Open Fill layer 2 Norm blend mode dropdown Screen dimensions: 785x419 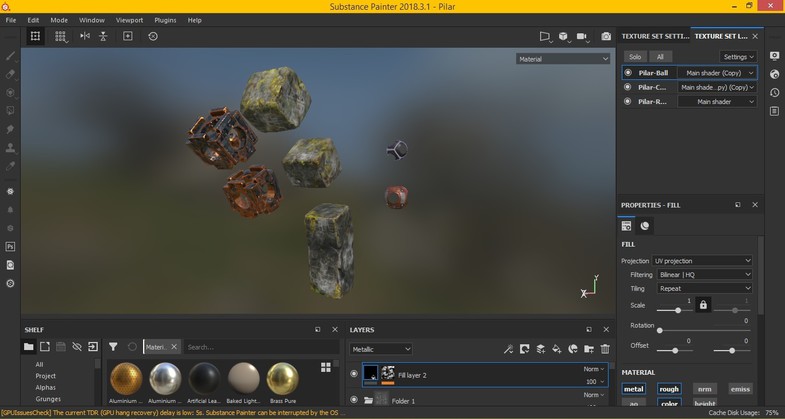pyautogui.click(x=594, y=369)
